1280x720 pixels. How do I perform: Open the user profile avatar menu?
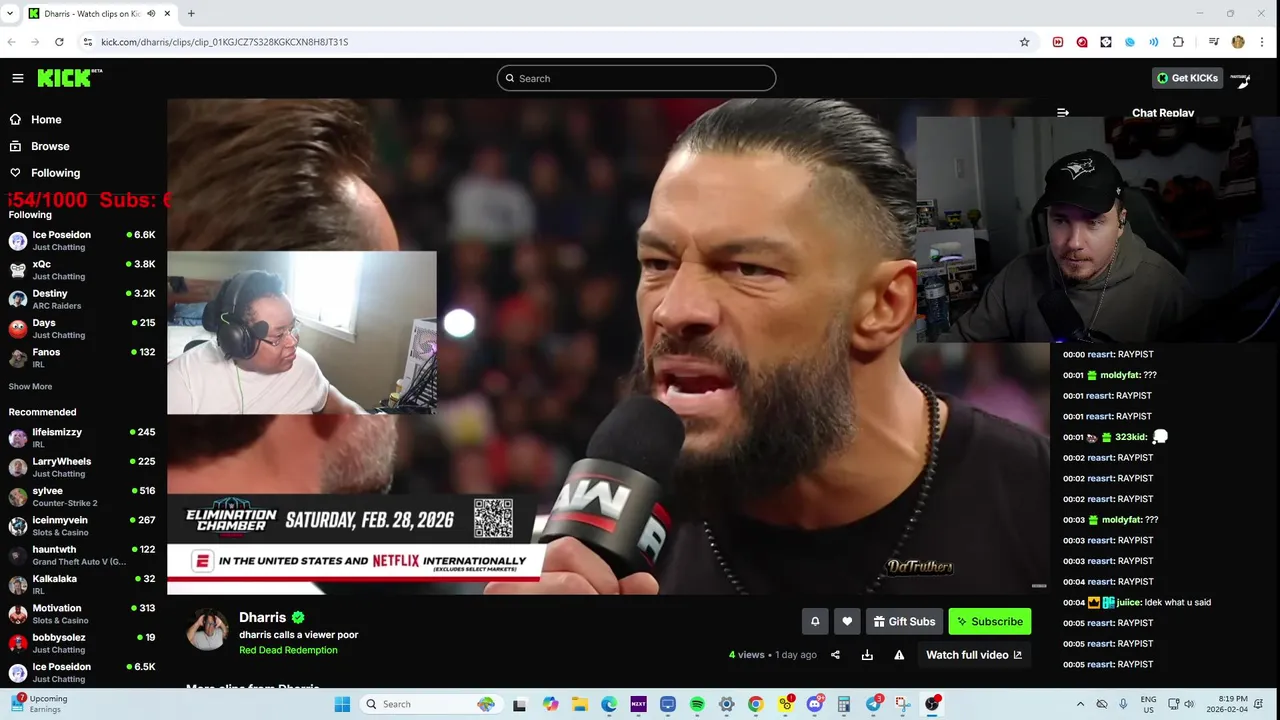point(1241,78)
